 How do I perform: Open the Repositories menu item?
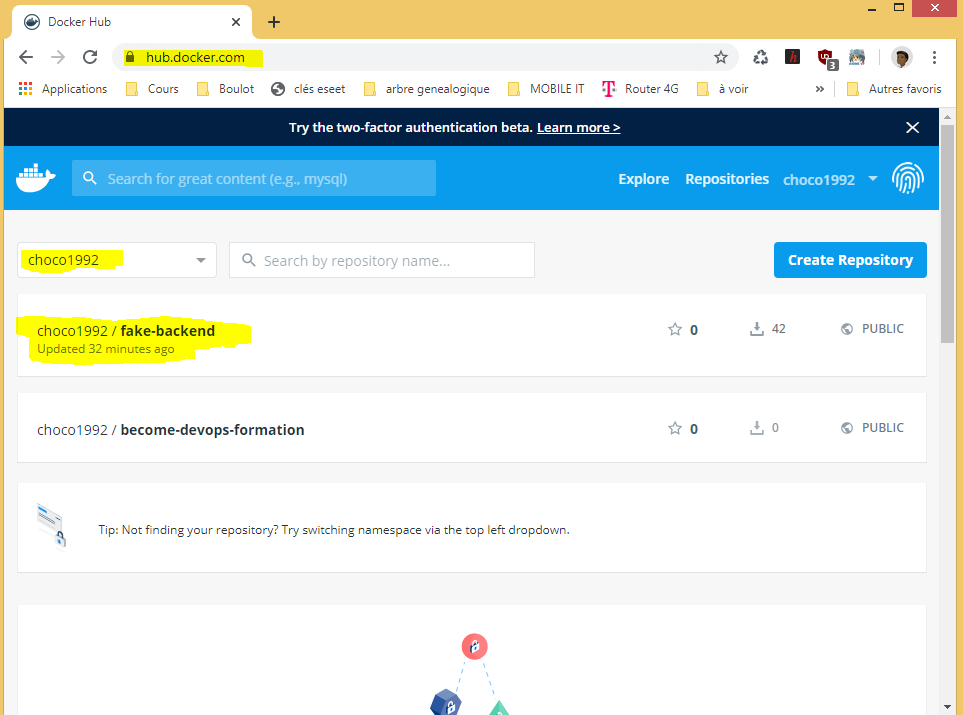(727, 179)
